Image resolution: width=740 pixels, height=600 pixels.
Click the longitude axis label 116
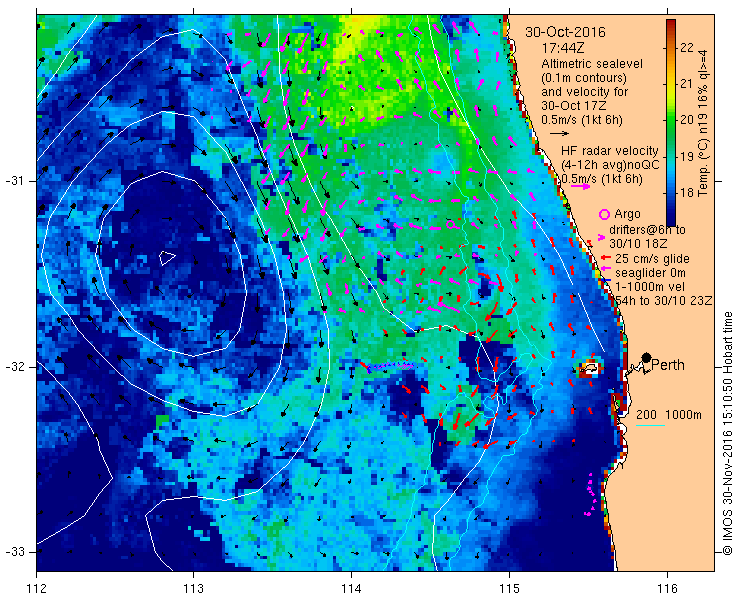pyautogui.click(x=667, y=589)
